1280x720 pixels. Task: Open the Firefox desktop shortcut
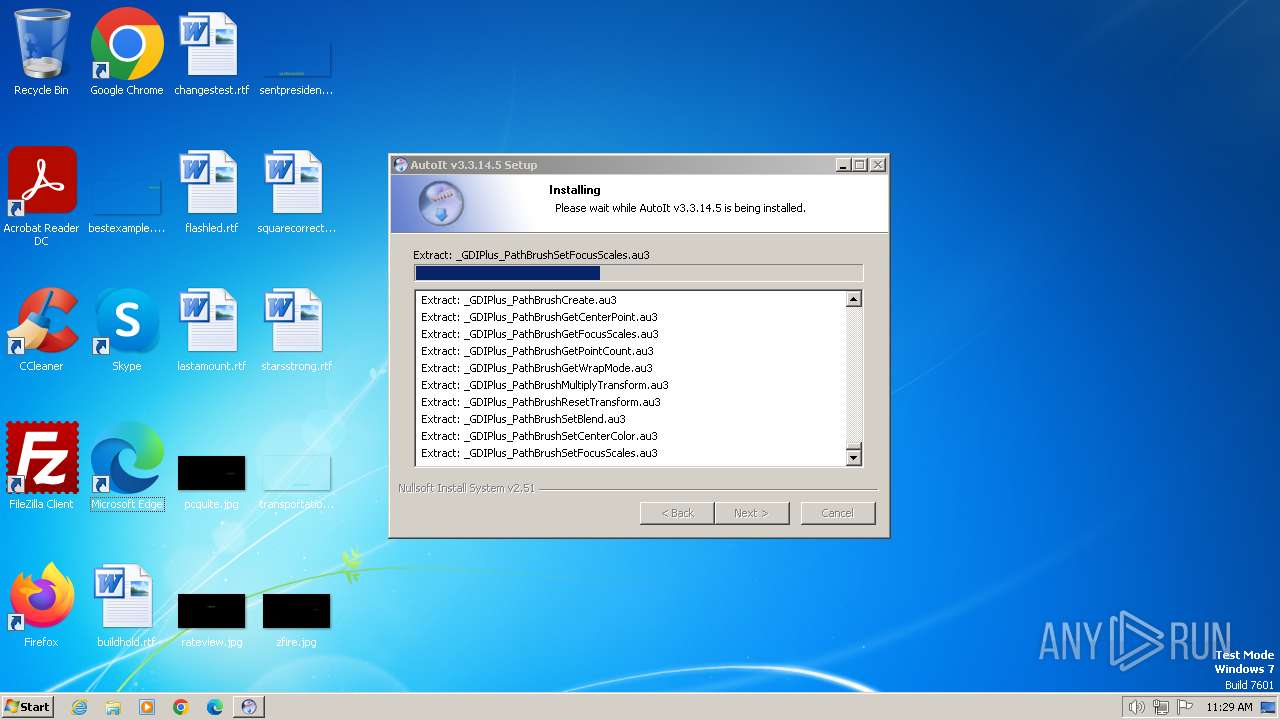pyautogui.click(x=41, y=604)
